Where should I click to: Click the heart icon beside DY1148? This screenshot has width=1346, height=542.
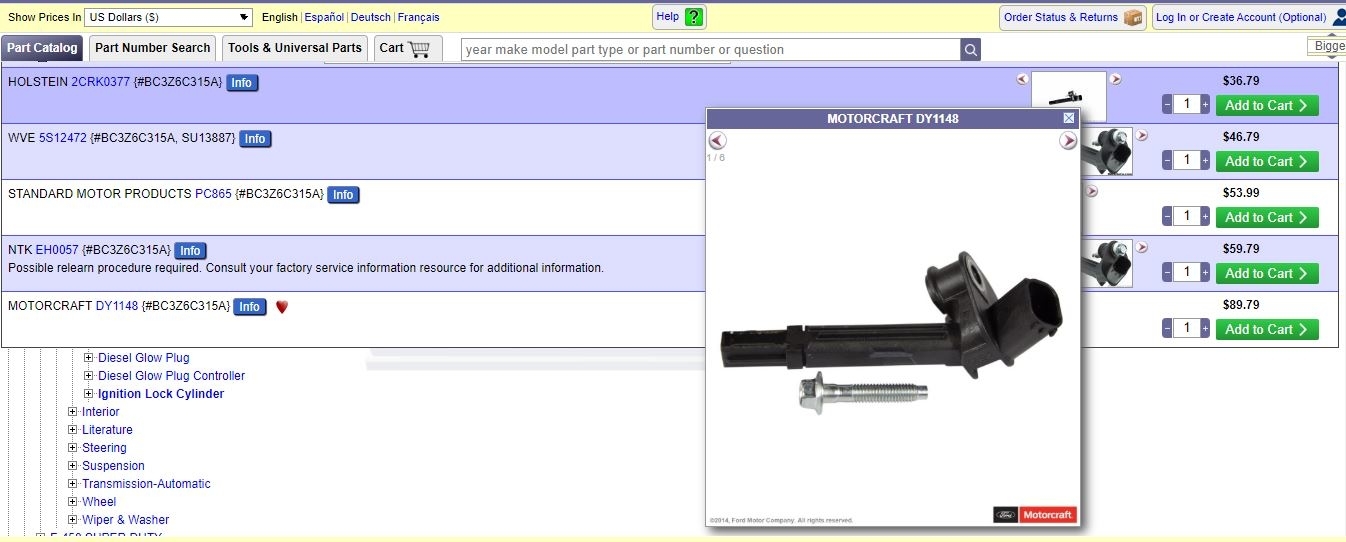(x=281, y=307)
